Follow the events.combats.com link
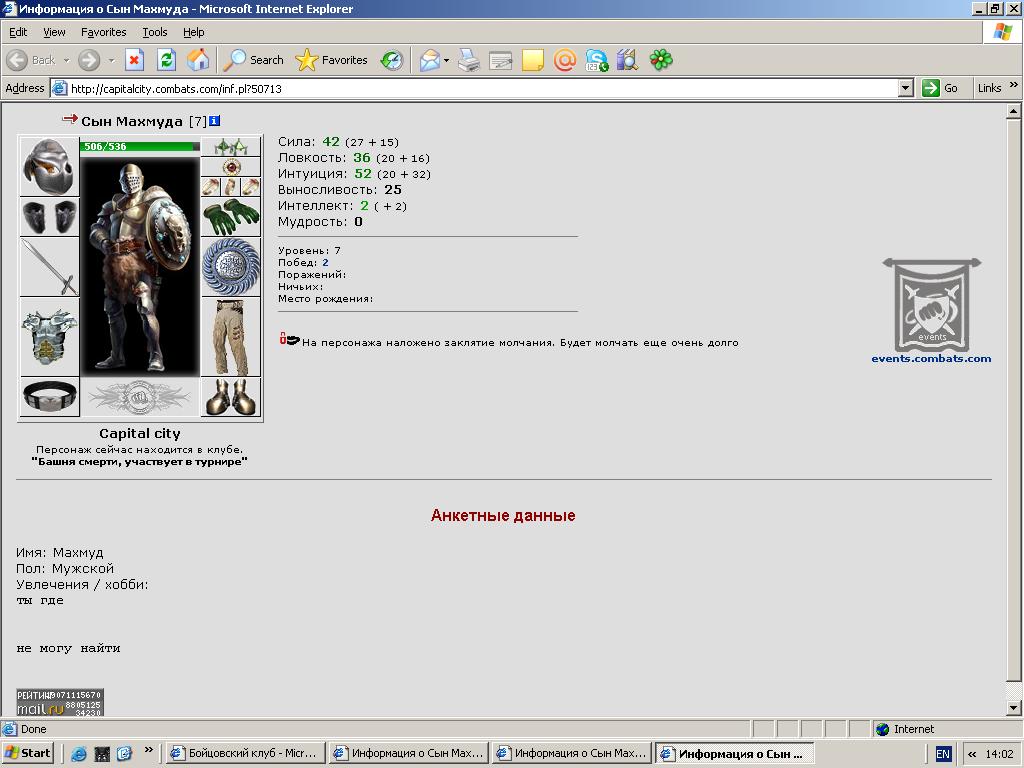Screen dimensions: 1024x768 pos(931,359)
